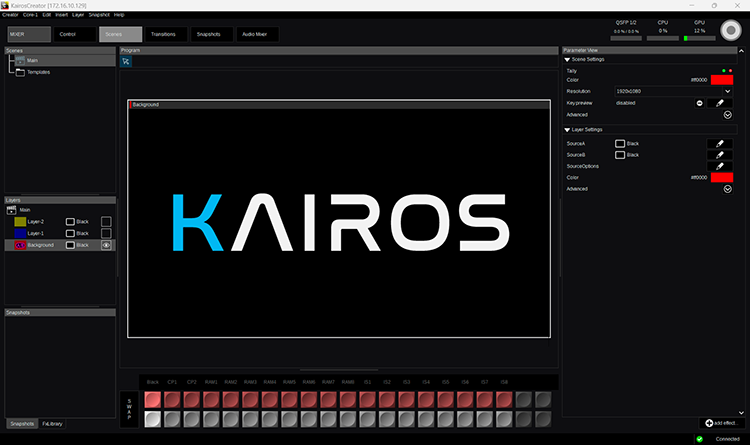Open the Insert menu
This screenshot has height=445, width=750.
click(61, 15)
